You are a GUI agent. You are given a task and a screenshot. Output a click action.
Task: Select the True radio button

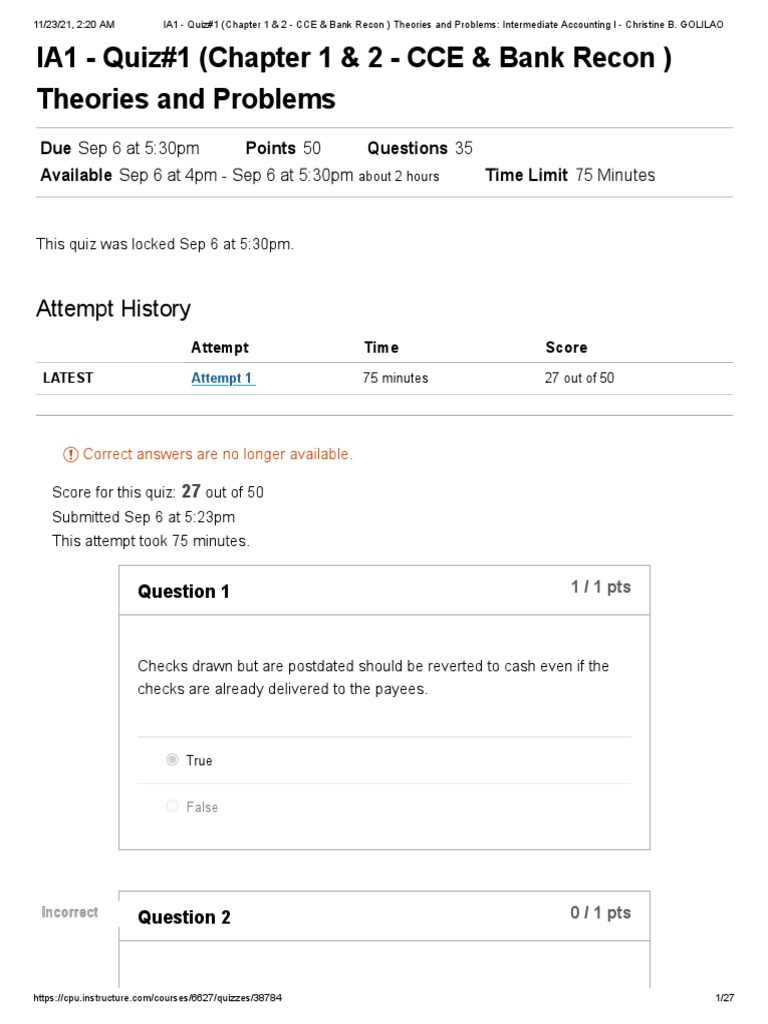coord(173,760)
